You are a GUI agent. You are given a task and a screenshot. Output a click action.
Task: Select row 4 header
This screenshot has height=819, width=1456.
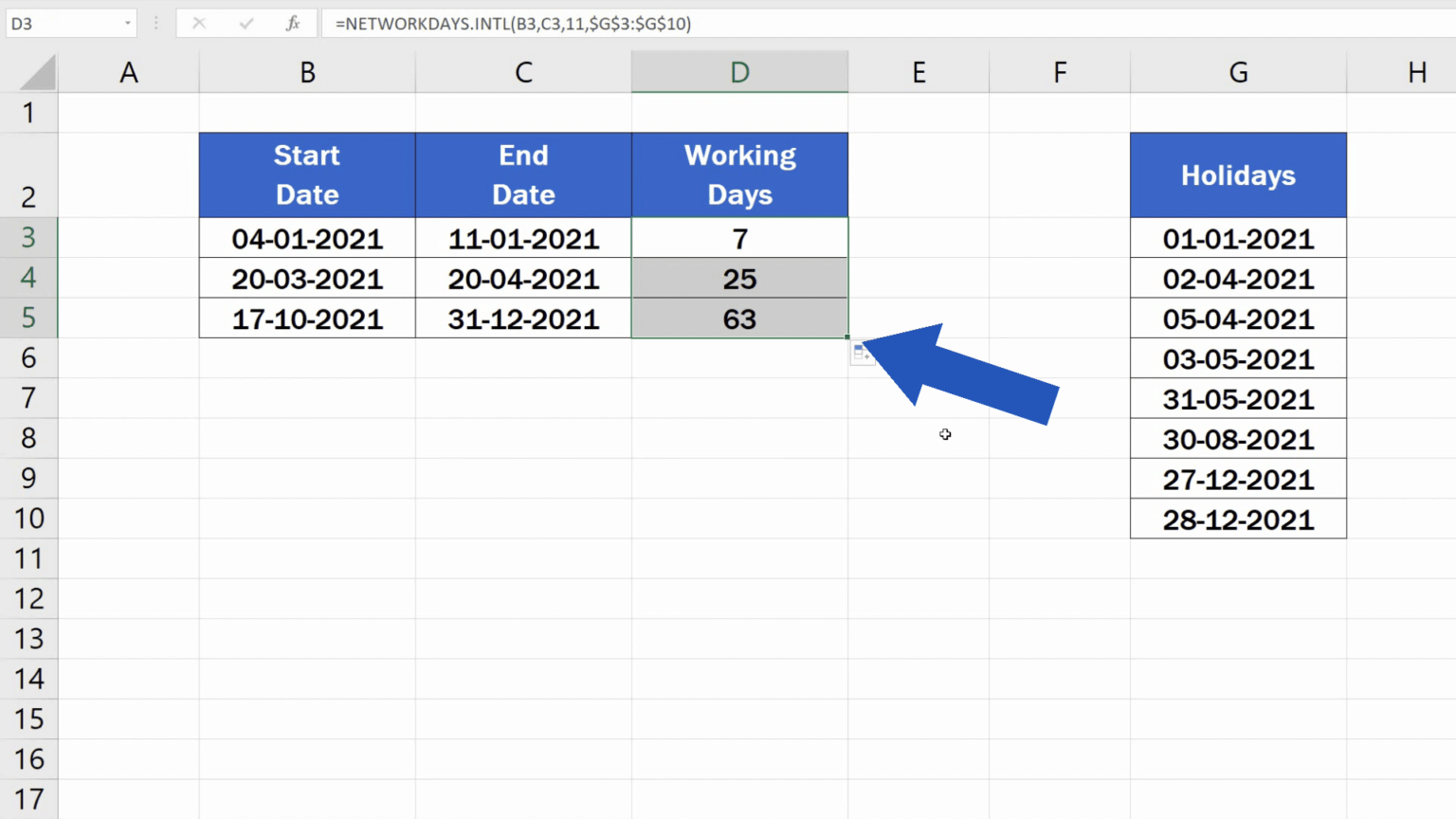(x=28, y=278)
